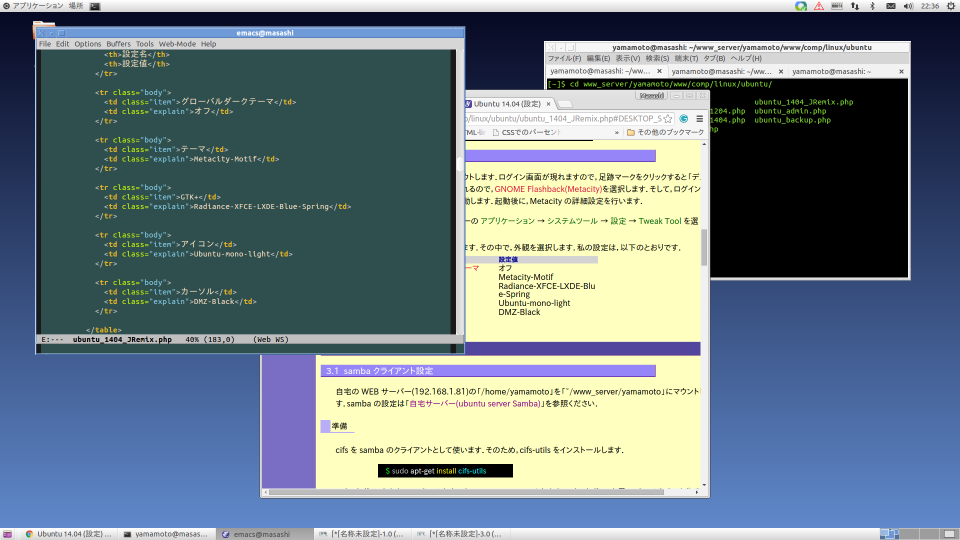Close the third terminal tab
Image resolution: width=960 pixels, height=540 pixels.
click(901, 72)
